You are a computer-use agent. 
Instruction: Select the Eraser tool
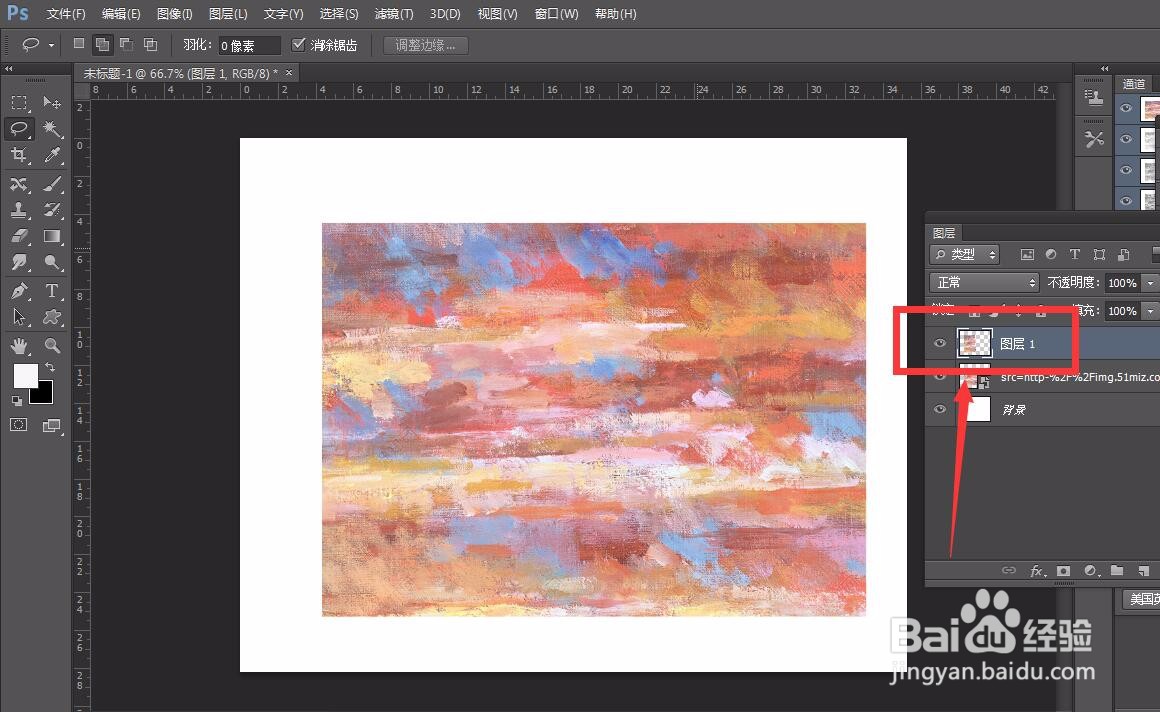(x=19, y=236)
